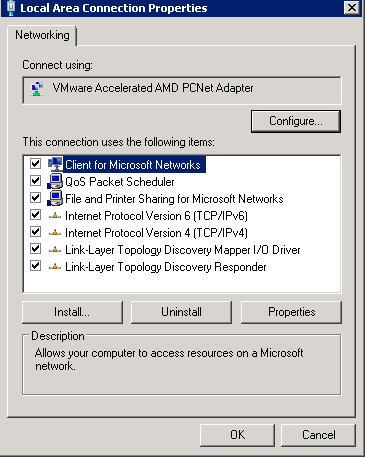
Task: Click the VMware network adapter icon
Action: tap(37, 88)
